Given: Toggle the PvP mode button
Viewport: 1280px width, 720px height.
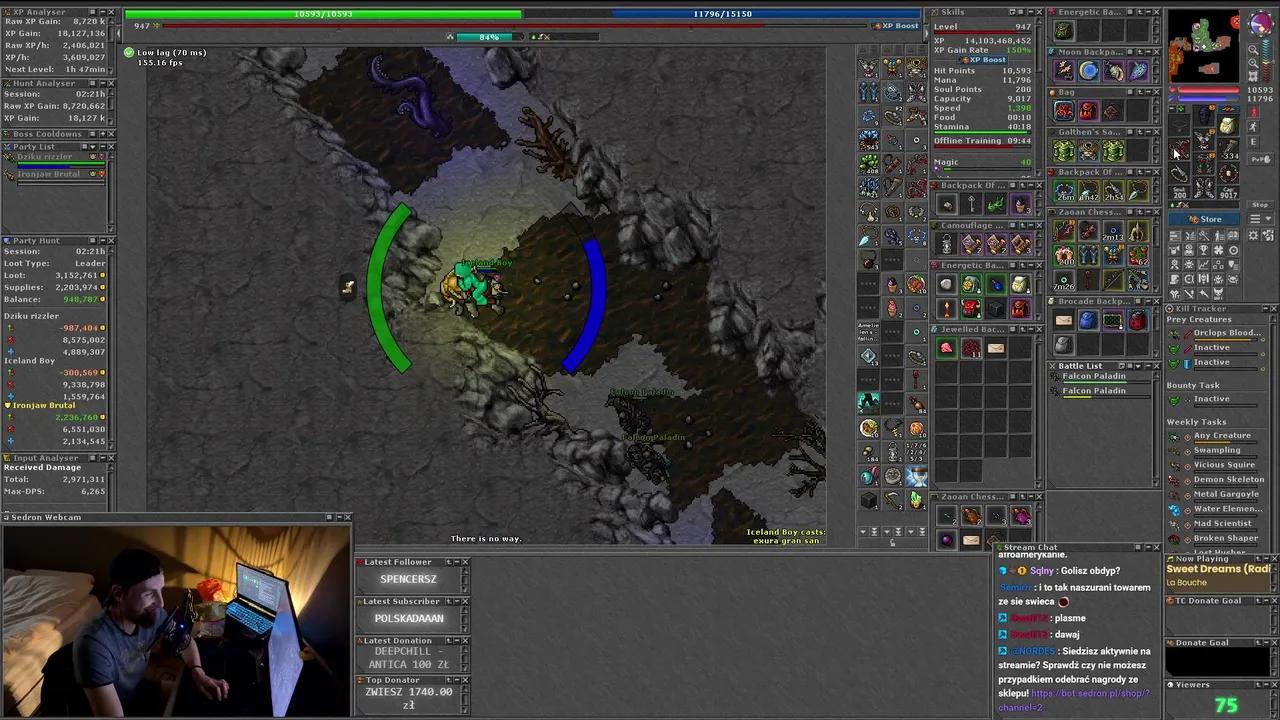Looking at the screenshot, I should 1260,159.
